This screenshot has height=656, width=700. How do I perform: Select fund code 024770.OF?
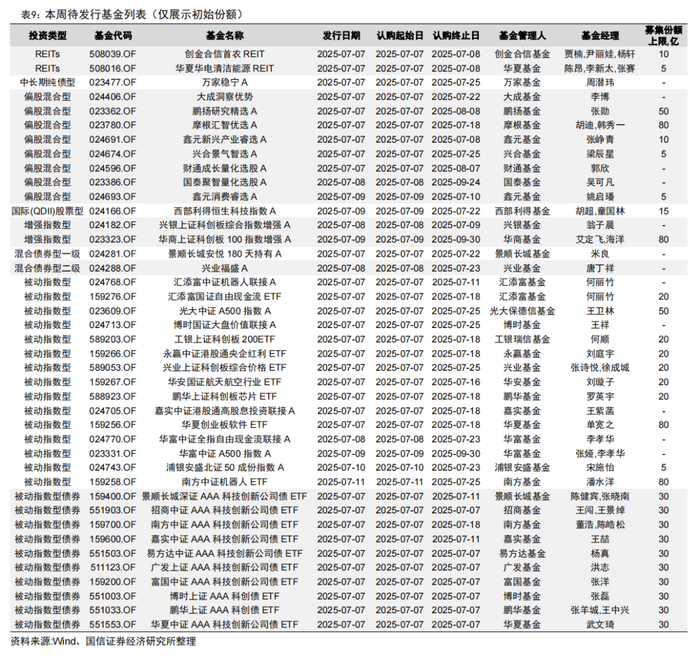click(112, 439)
